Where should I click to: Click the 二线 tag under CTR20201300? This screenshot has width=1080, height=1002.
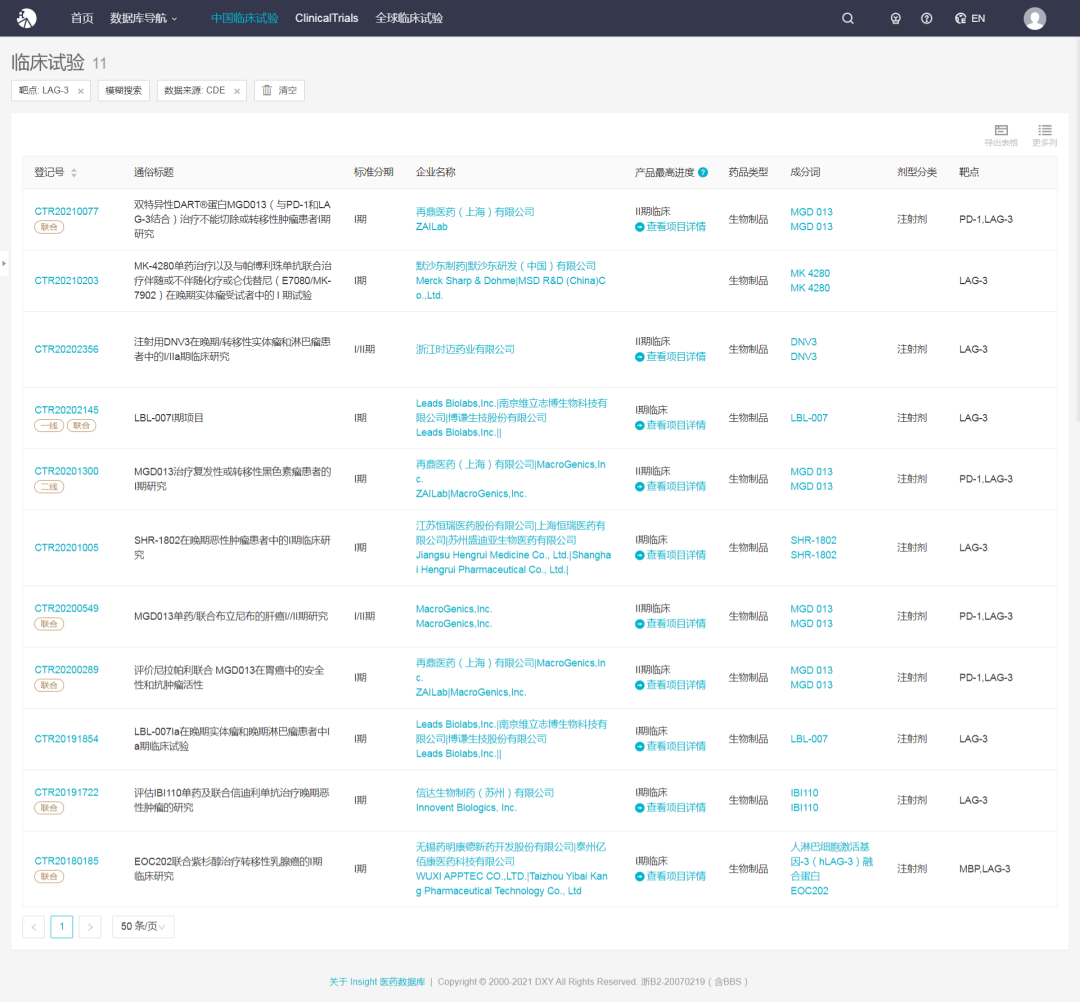coord(49,487)
